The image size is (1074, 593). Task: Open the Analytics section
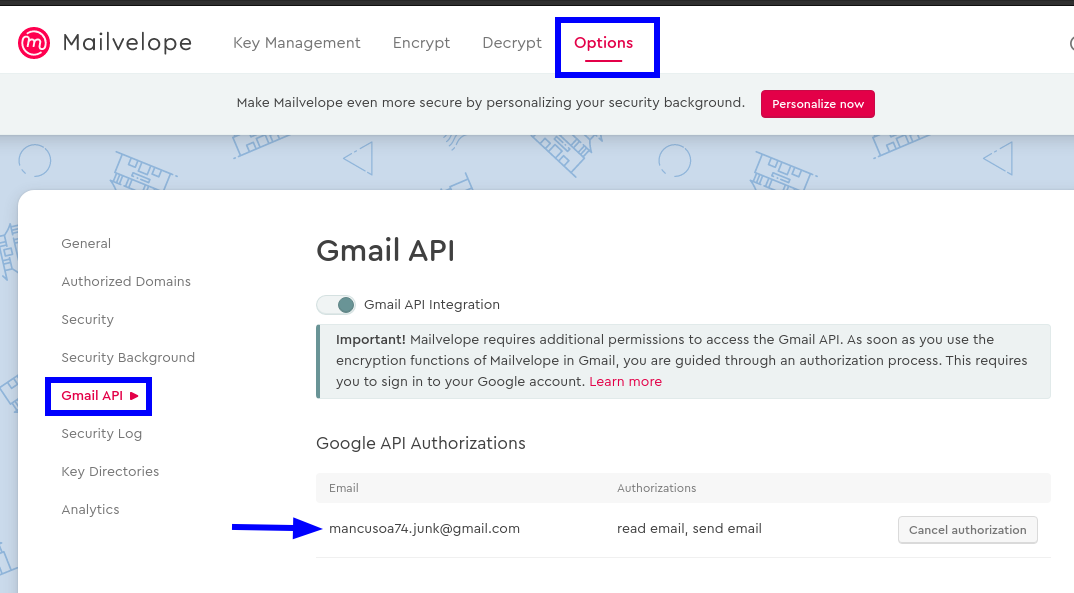[x=90, y=509]
